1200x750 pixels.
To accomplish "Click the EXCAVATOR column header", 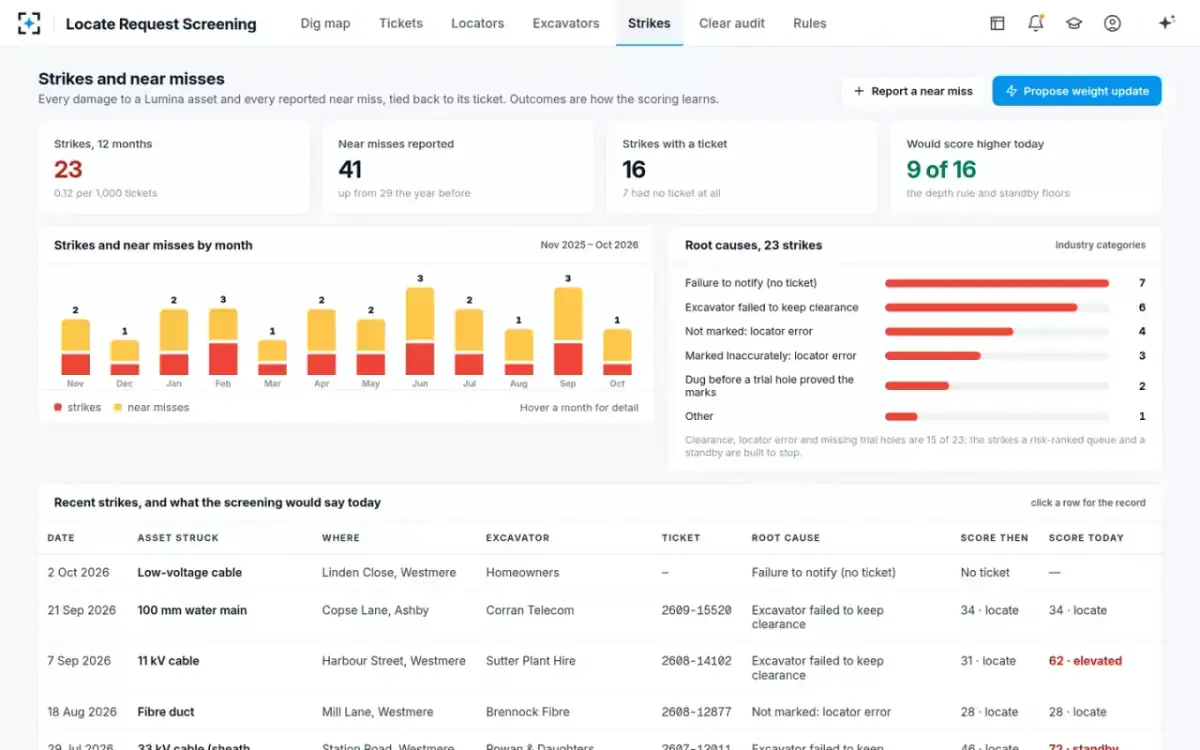I will click(518, 538).
